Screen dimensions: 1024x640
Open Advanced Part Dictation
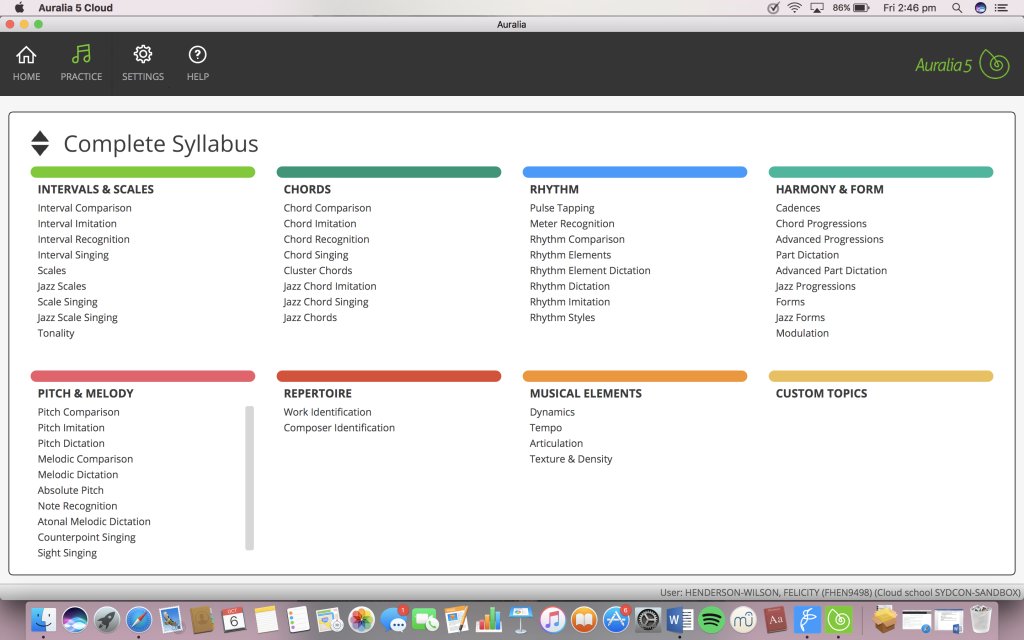click(x=831, y=270)
